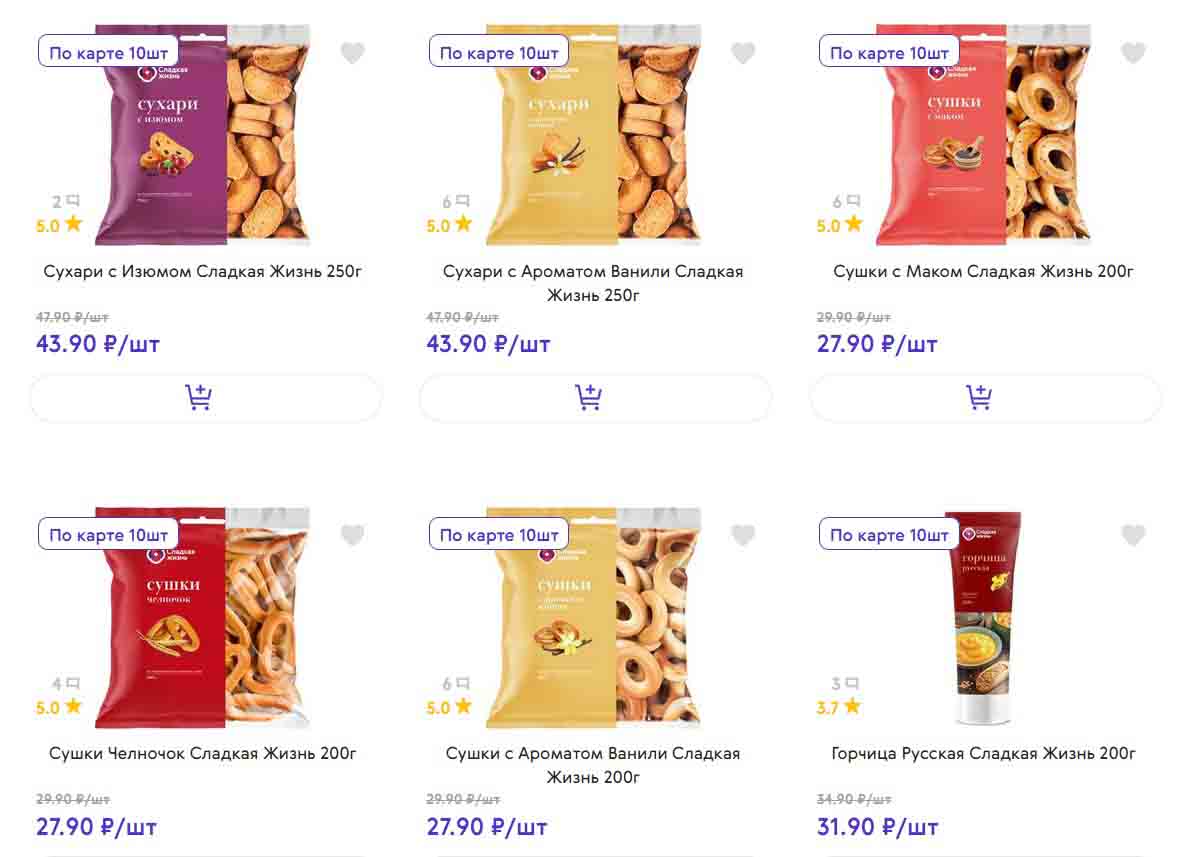Toggle heart on Сухари с Ароматом Ванили
Viewport: 1186px width, 857px height.
pos(742,53)
